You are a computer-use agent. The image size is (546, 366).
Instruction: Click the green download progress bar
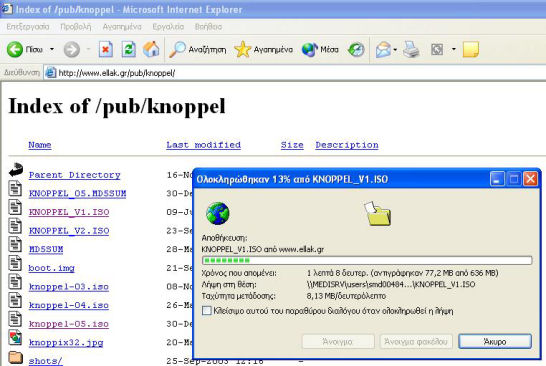367,260
